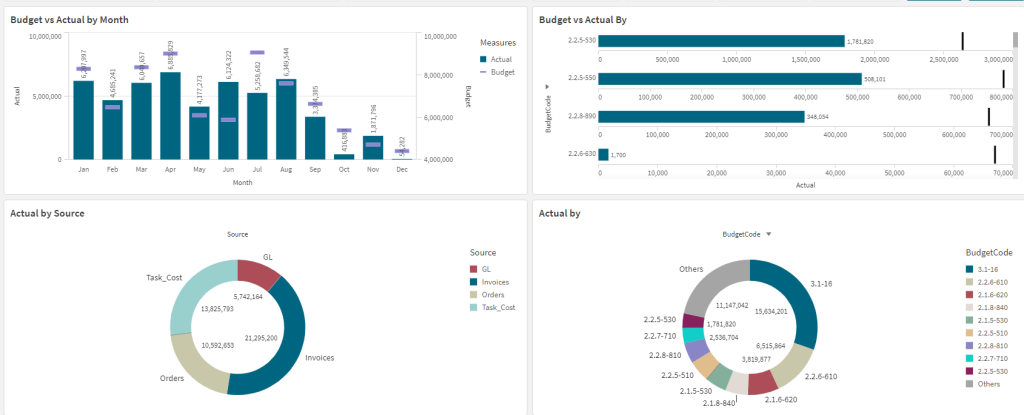Click the 15,634,201 value in BudgetCode donut
This screenshot has width=1024, height=415.
point(773,311)
